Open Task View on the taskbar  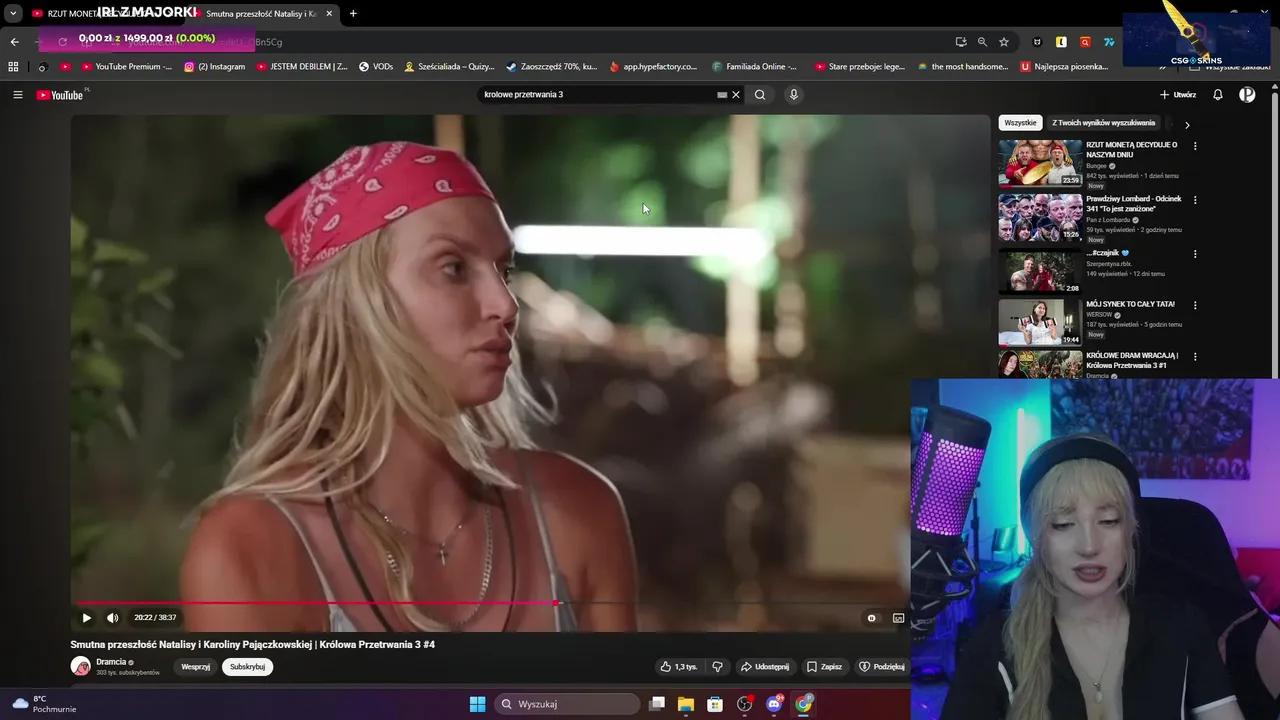click(657, 704)
